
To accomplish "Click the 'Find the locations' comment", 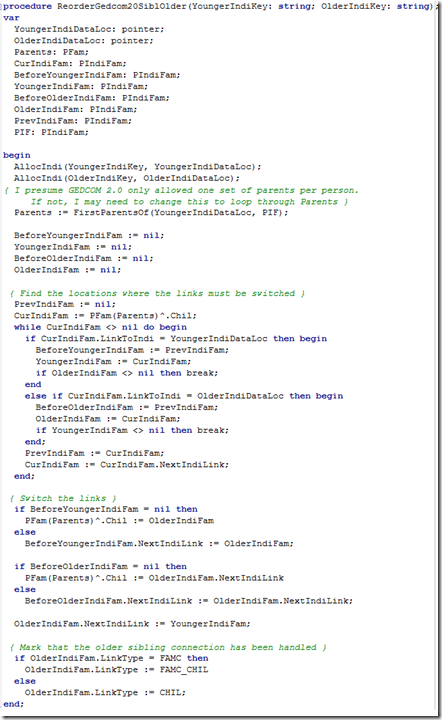I will coord(157,293).
